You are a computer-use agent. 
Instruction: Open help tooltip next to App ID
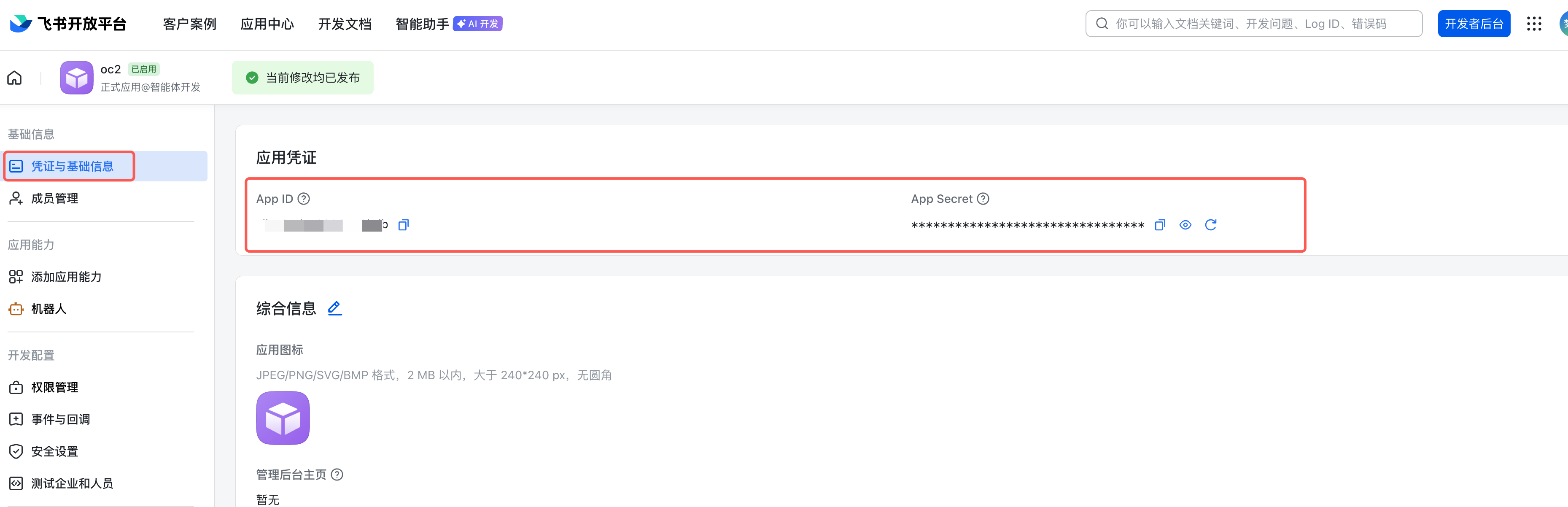tap(304, 199)
